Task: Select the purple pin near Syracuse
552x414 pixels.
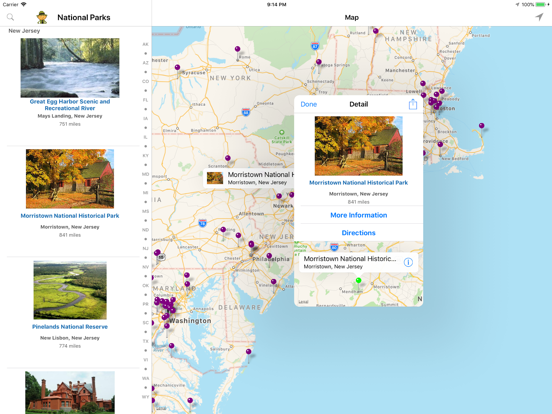Action: (177, 67)
